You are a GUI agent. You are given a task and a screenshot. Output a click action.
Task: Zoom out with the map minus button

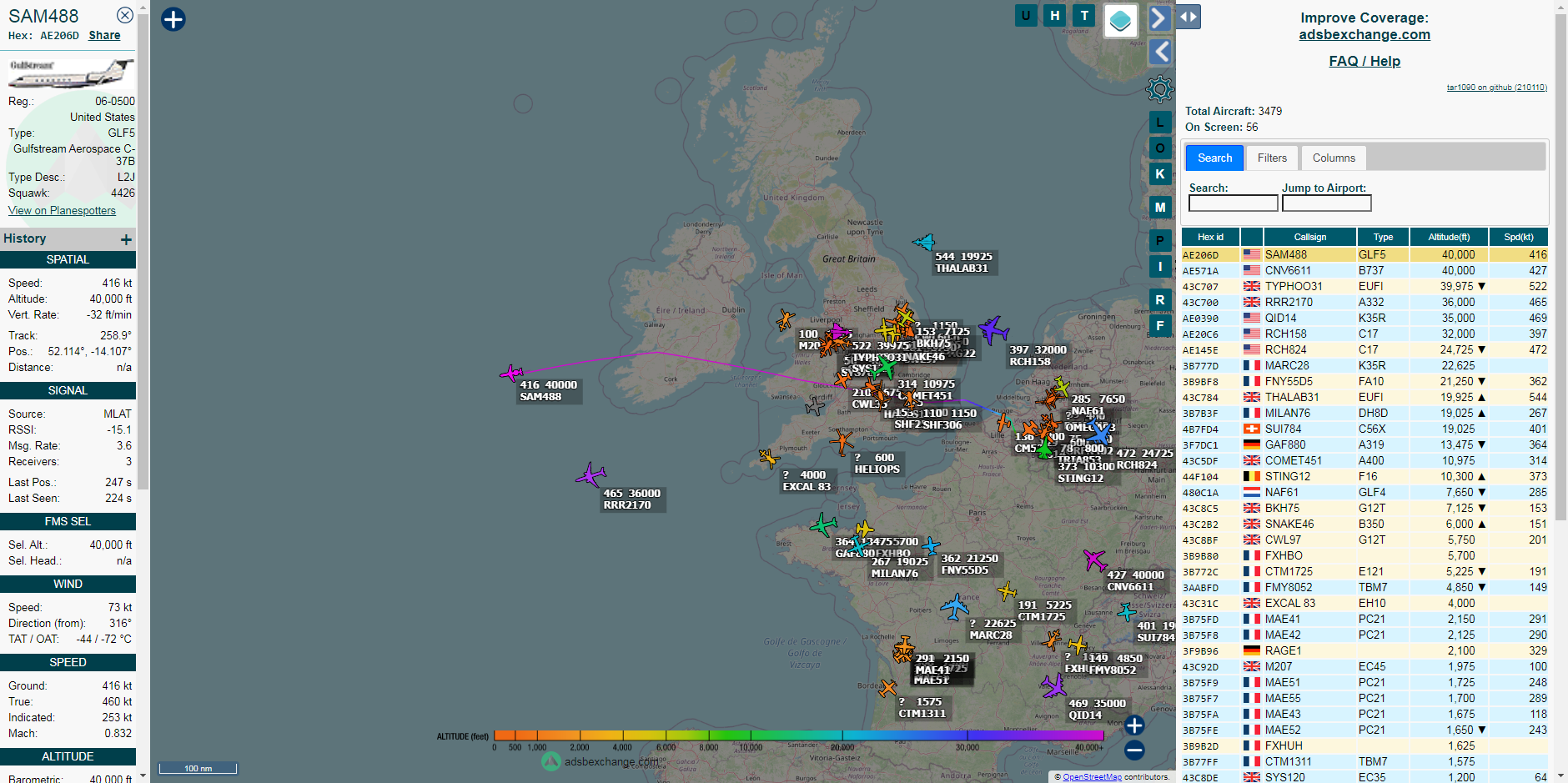tap(1134, 750)
